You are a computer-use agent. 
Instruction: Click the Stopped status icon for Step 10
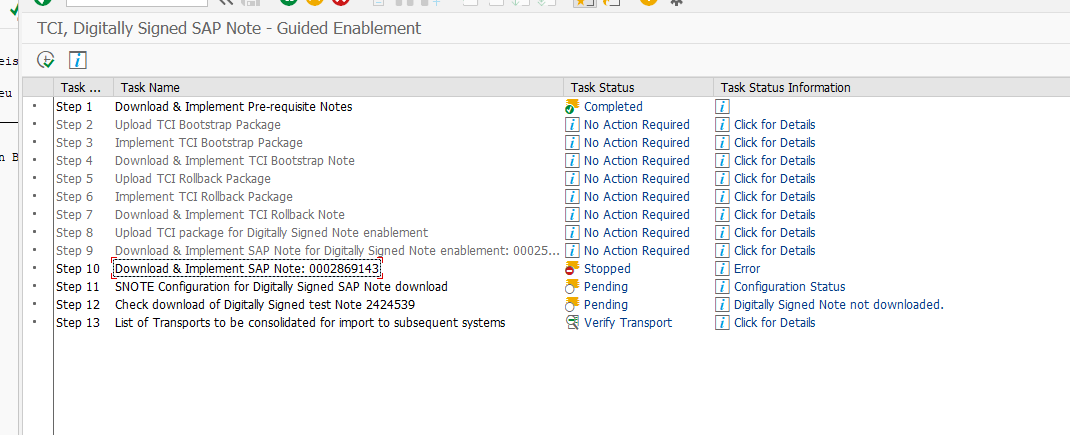[572, 269]
